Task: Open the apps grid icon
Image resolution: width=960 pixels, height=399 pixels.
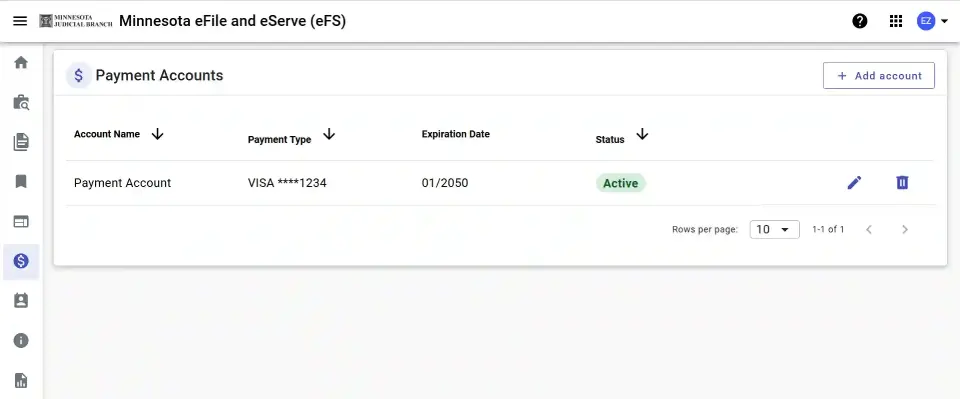Action: point(896,21)
